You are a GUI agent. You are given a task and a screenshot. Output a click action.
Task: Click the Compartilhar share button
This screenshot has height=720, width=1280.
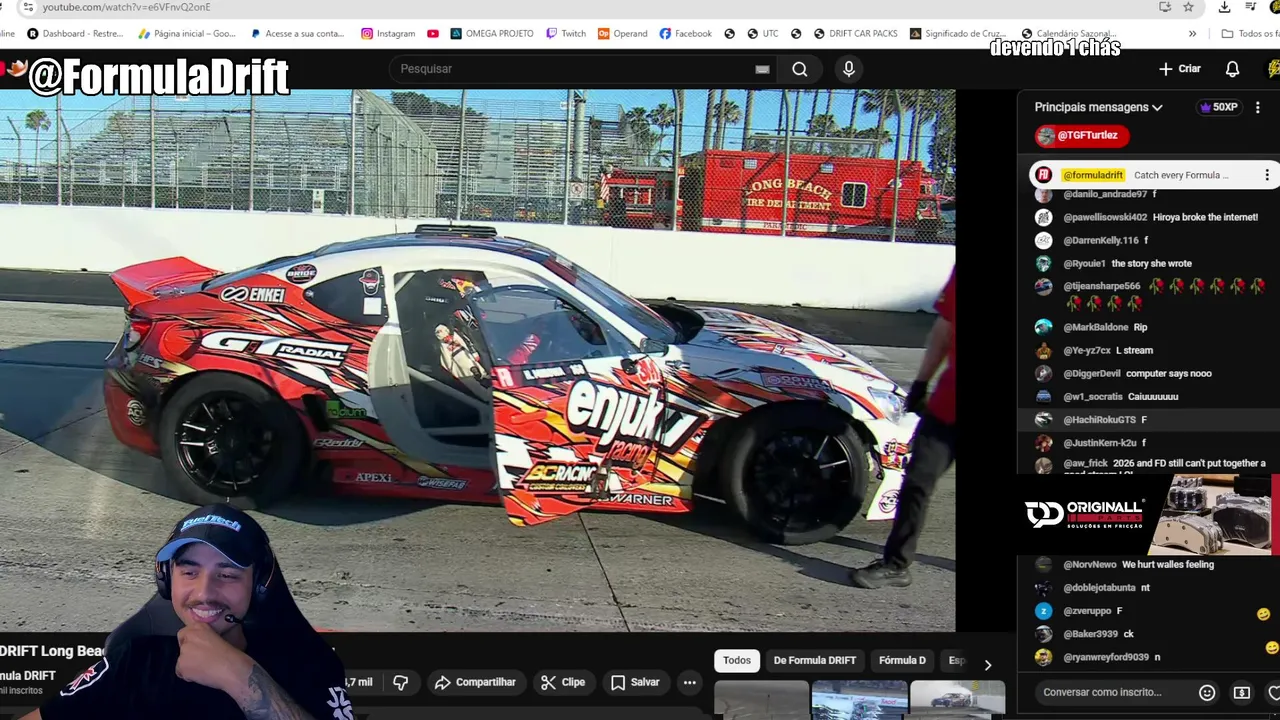[x=475, y=682]
